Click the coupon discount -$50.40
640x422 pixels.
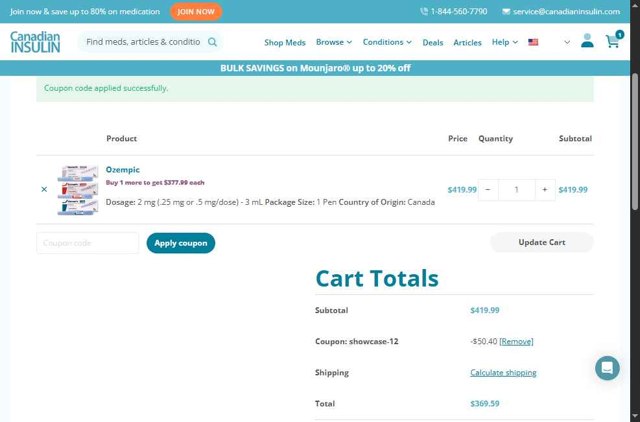(x=483, y=342)
